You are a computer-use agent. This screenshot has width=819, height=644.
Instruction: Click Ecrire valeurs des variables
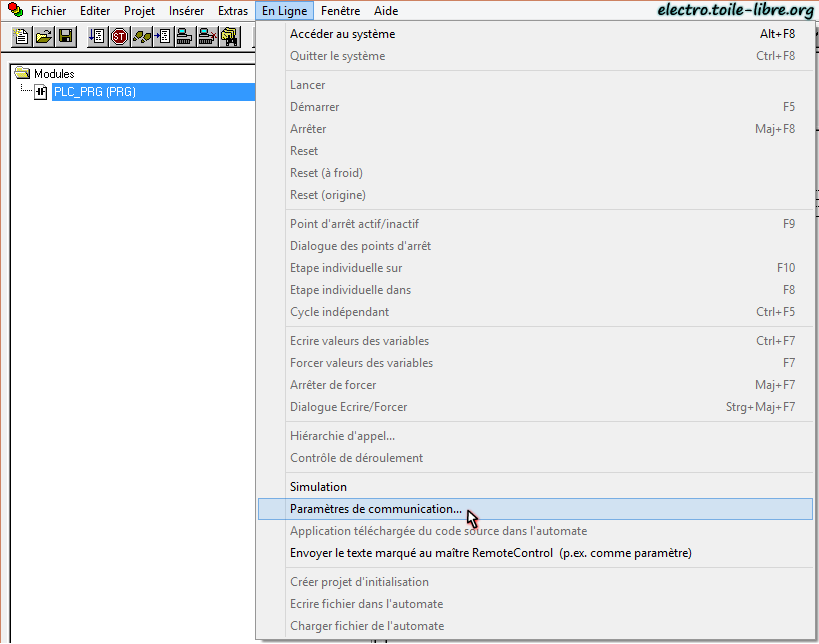click(535, 341)
